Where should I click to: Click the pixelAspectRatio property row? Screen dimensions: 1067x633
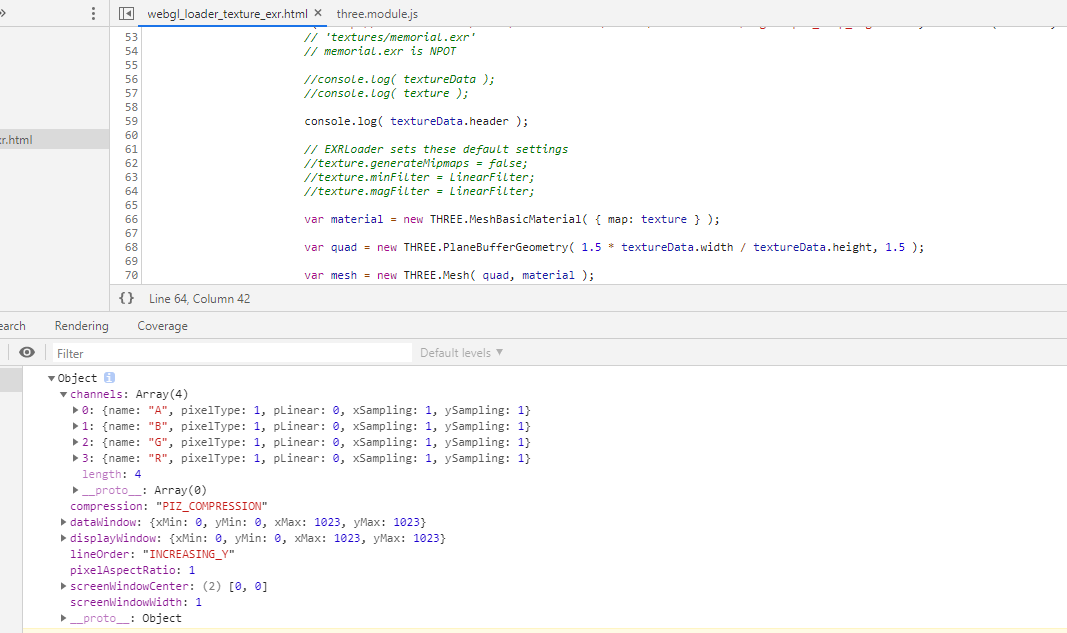coord(132,570)
